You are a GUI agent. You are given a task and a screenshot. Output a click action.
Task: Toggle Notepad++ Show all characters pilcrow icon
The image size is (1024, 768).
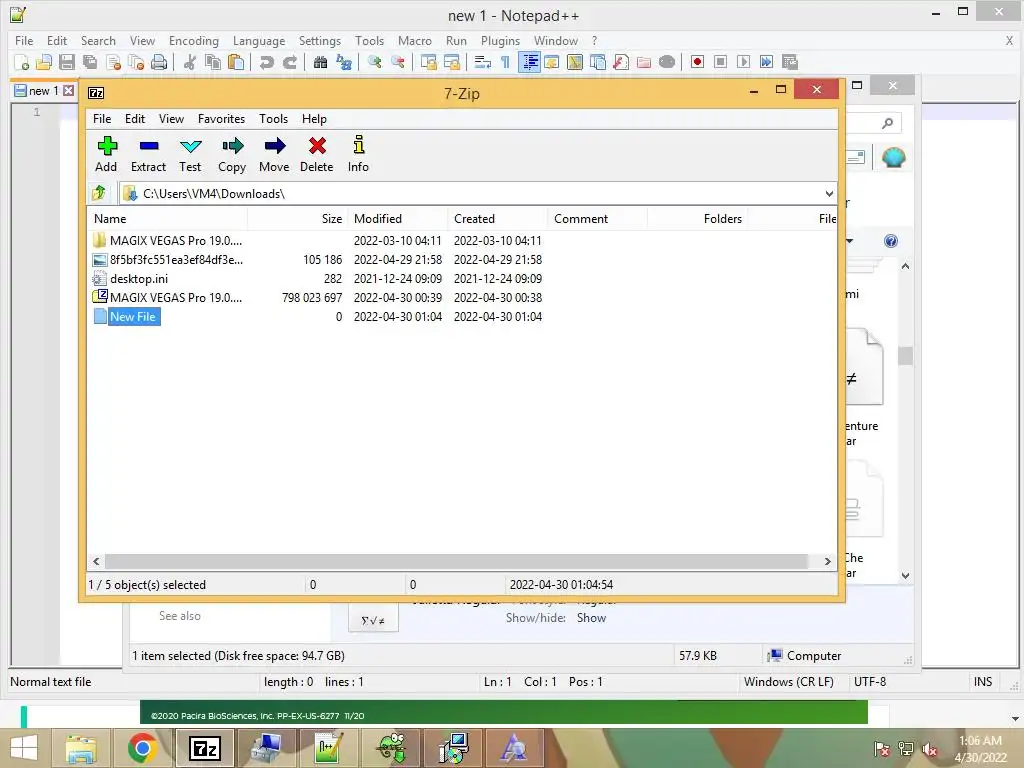tap(505, 62)
